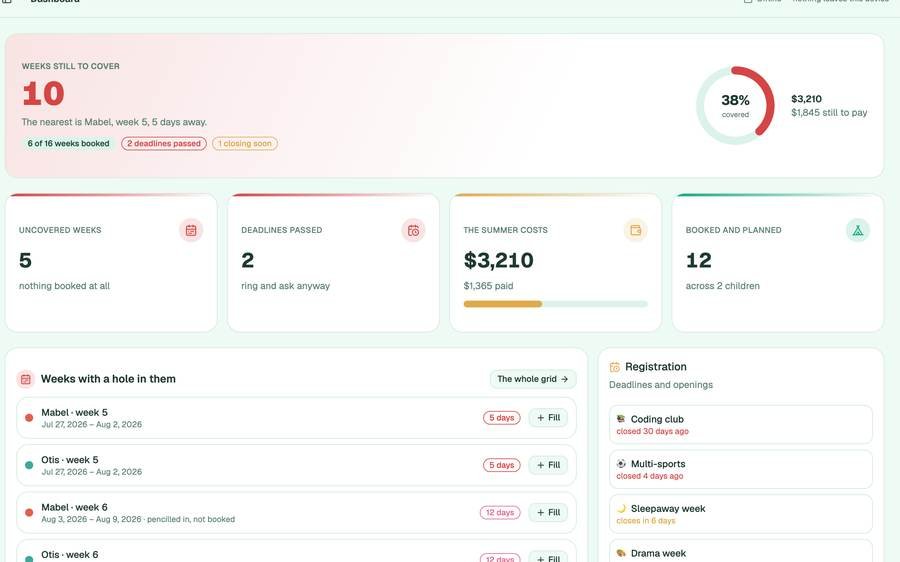Click the Deadlines Passed clock-calendar icon
The image size is (900, 562).
413,230
